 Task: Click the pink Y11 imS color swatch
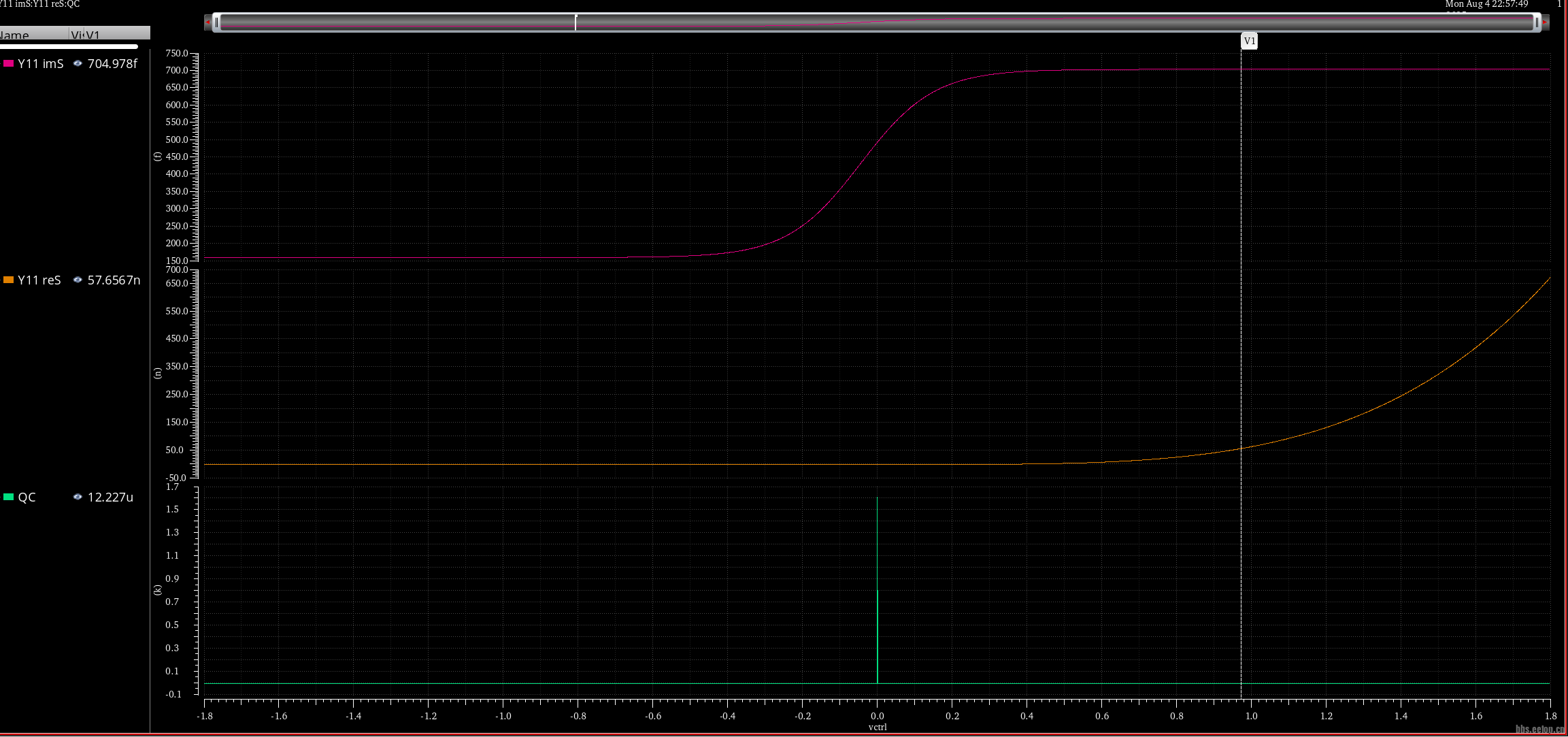pyautogui.click(x=9, y=63)
